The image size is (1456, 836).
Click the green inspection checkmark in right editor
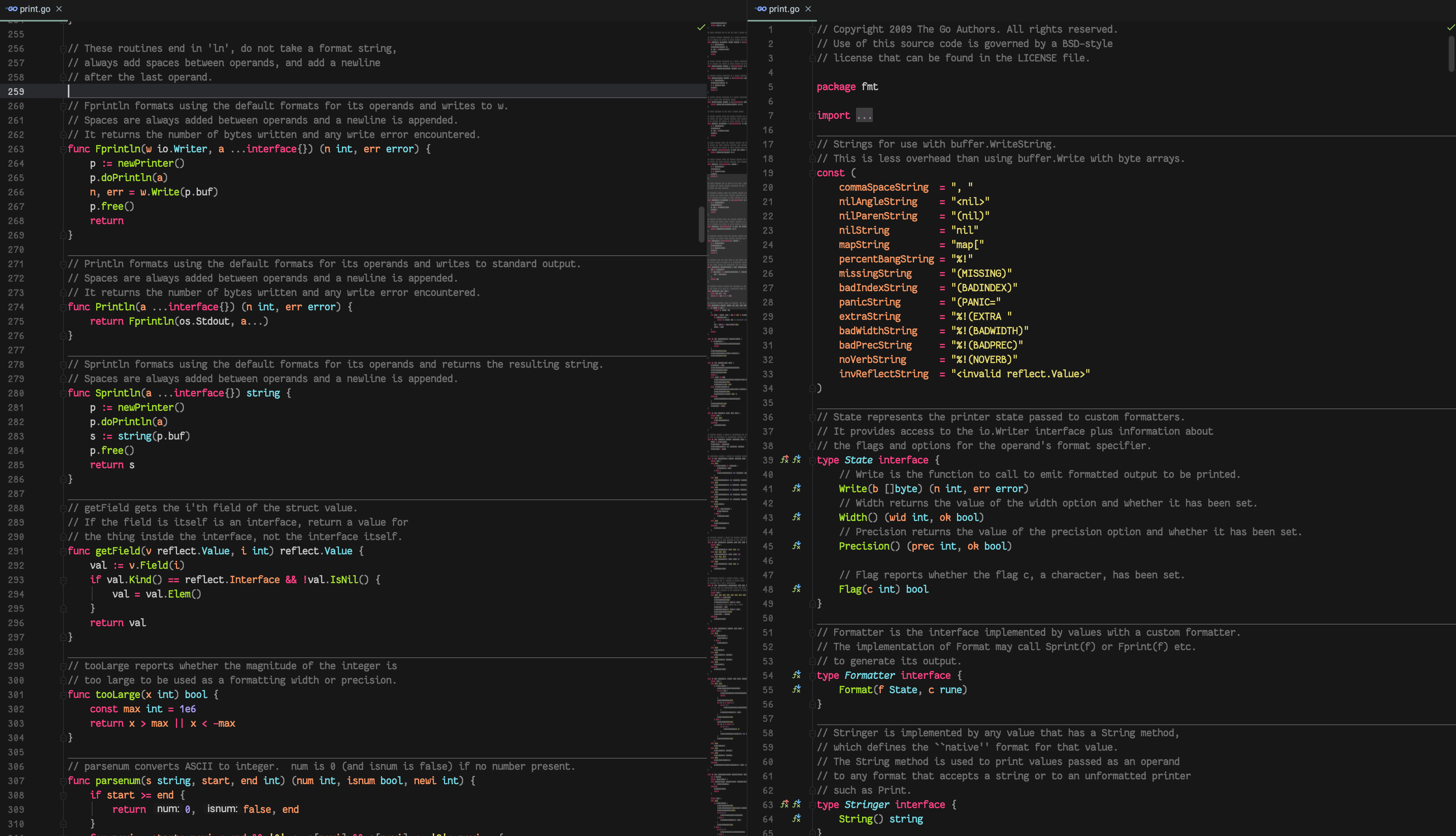[x=1450, y=27]
